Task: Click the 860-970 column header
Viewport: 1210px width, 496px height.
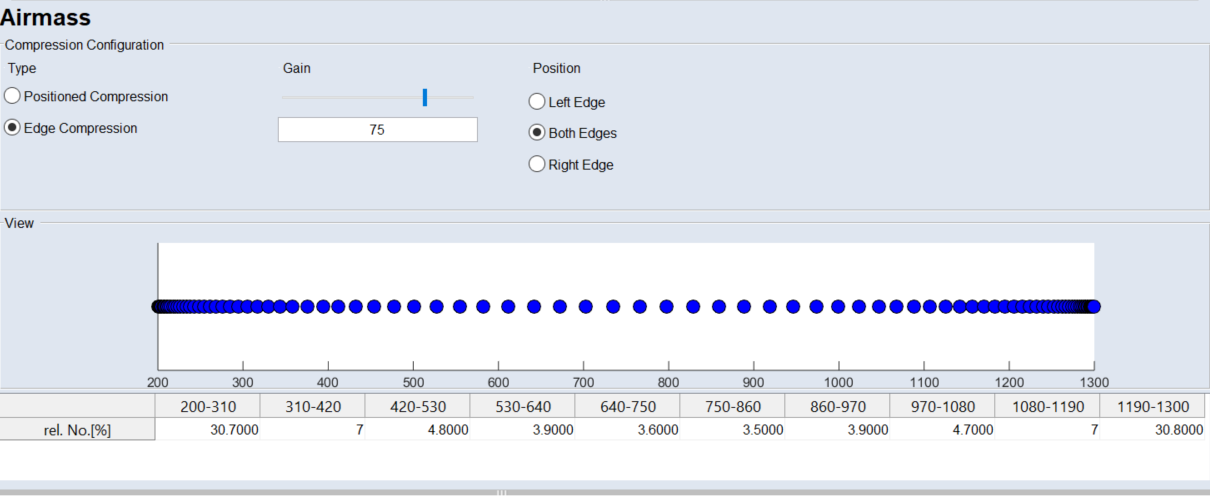Action: 837,407
